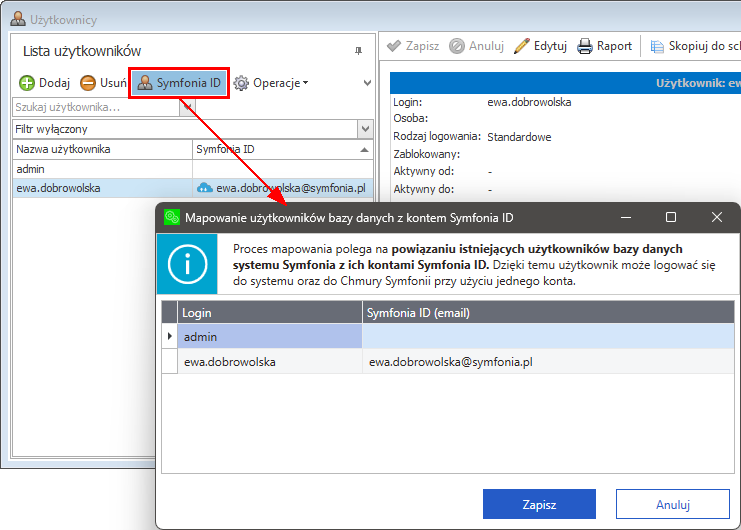
Task: Click the Usuń remove user icon
Action: [x=88, y=83]
